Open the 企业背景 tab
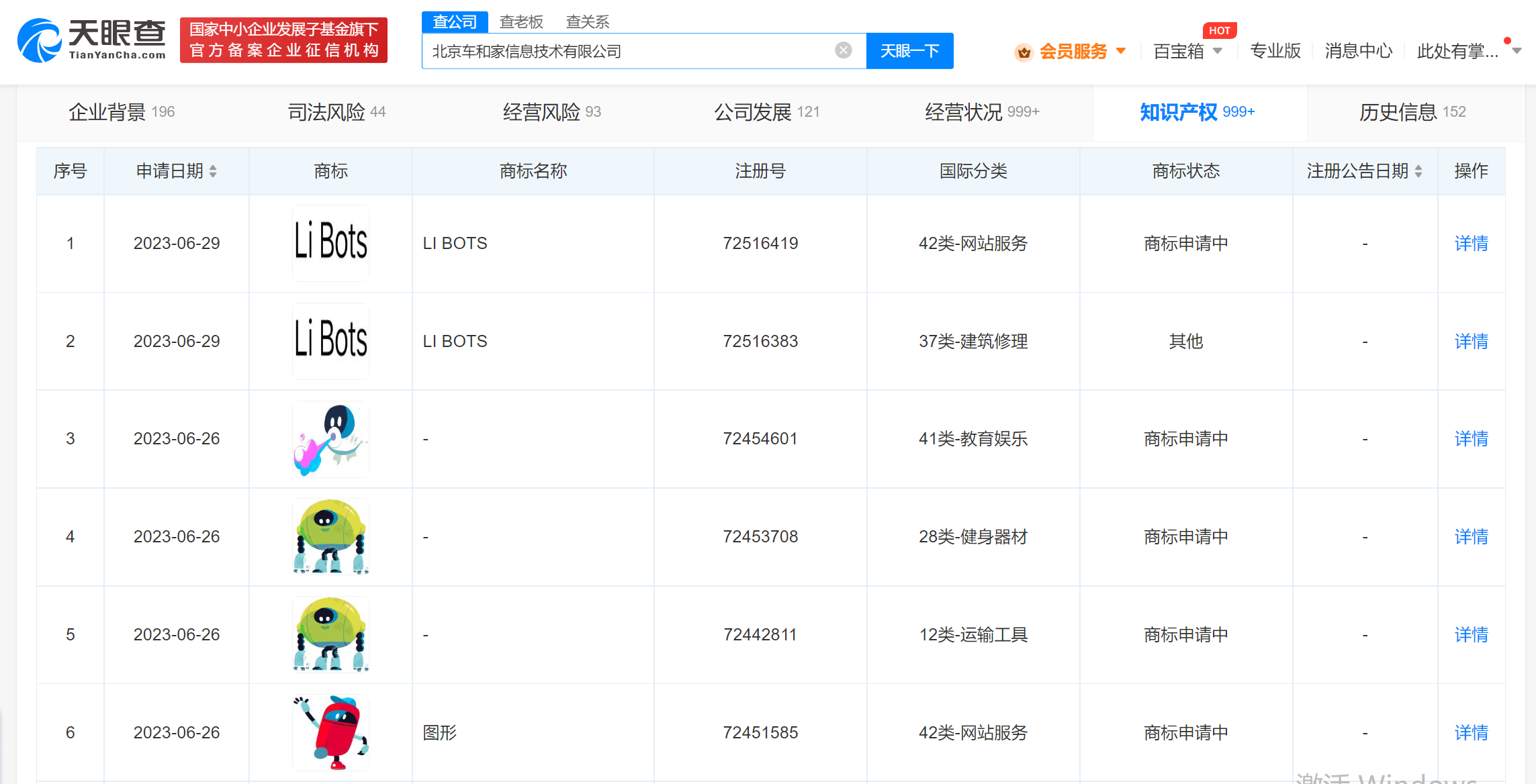This screenshot has width=1536, height=784. (x=122, y=112)
